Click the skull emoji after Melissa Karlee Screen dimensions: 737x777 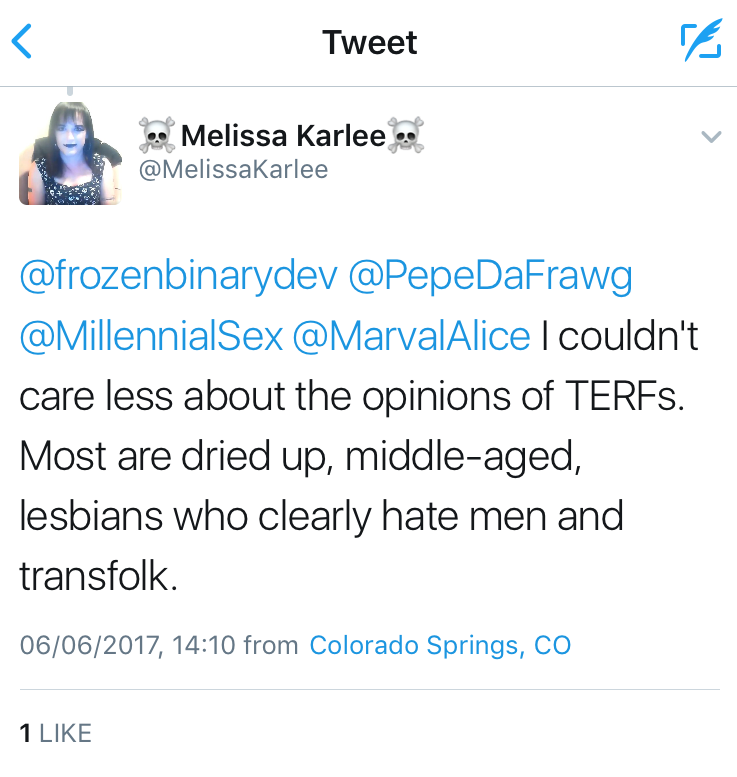click(405, 135)
